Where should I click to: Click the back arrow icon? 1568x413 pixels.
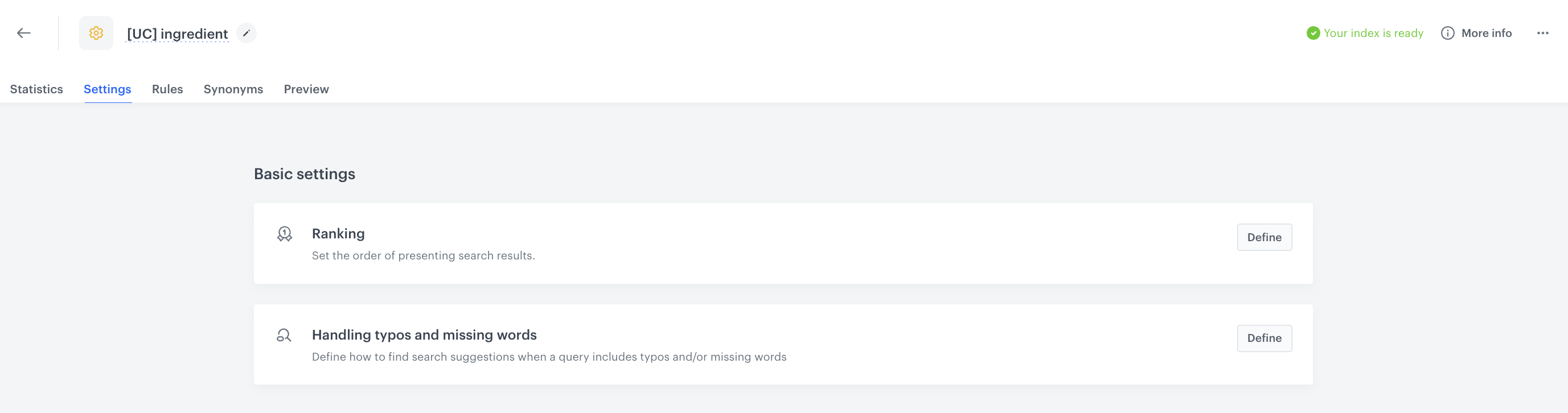tap(24, 34)
